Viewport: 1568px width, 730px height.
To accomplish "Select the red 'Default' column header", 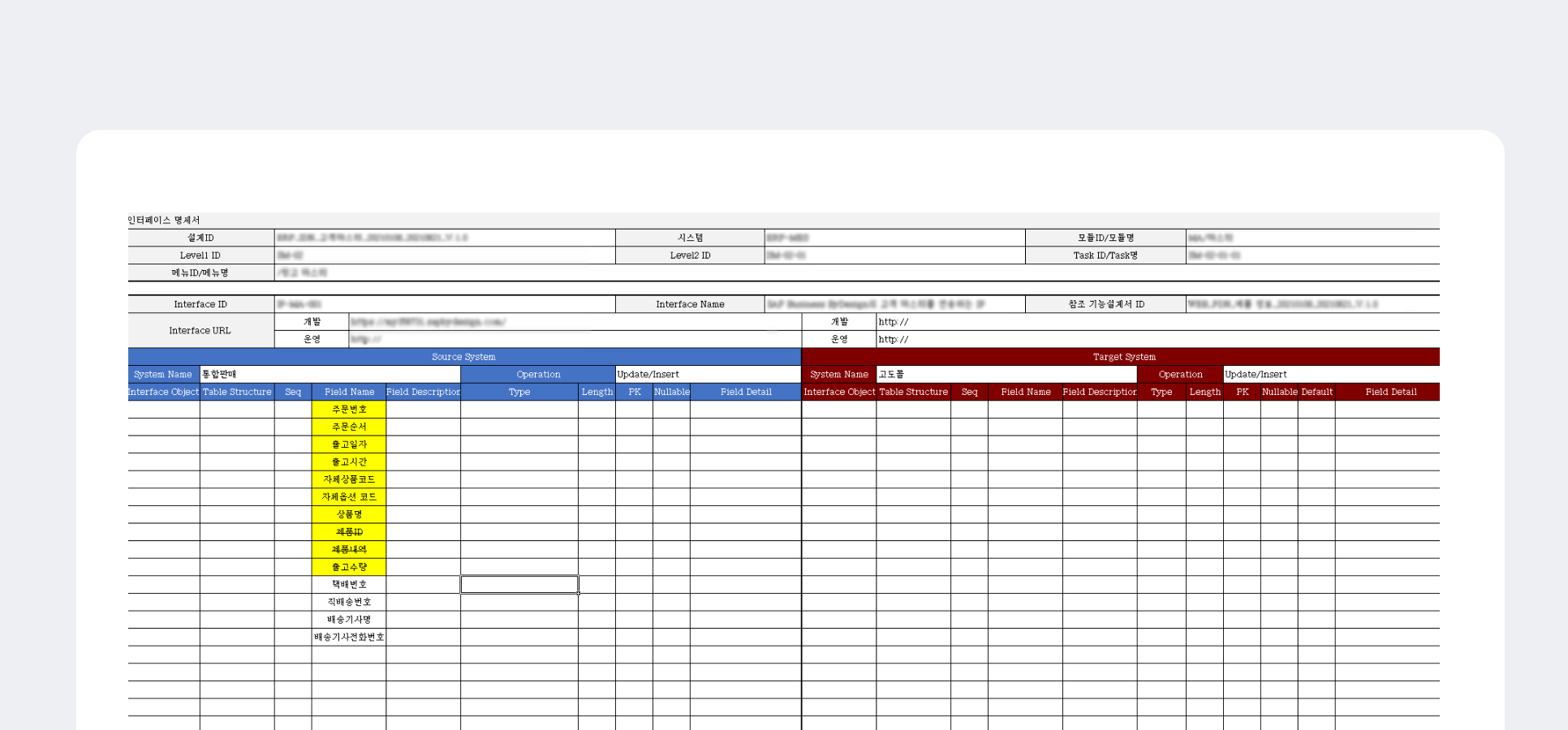I will coord(1316,392).
